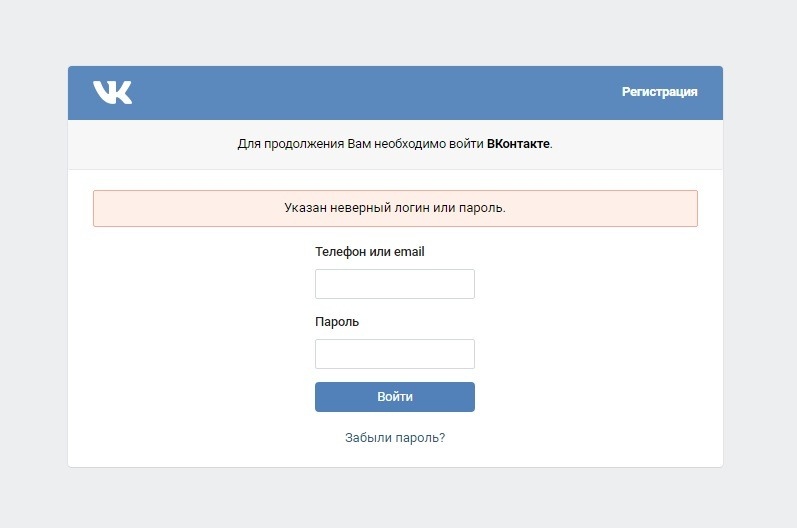Click the Для продолжения notice text
The height and width of the screenshot is (528, 797).
coord(360,144)
